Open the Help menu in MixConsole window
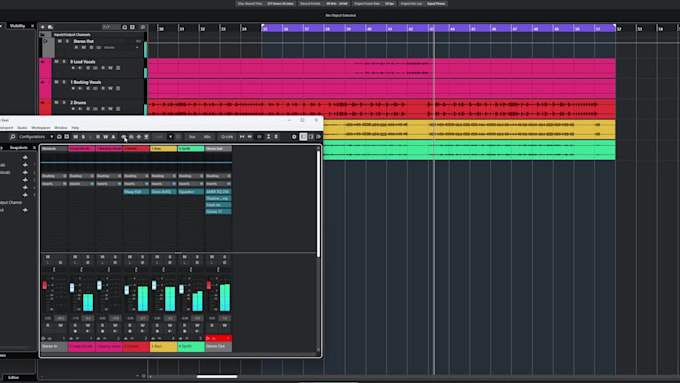Image resolution: width=680 pixels, height=383 pixels. click(x=75, y=128)
